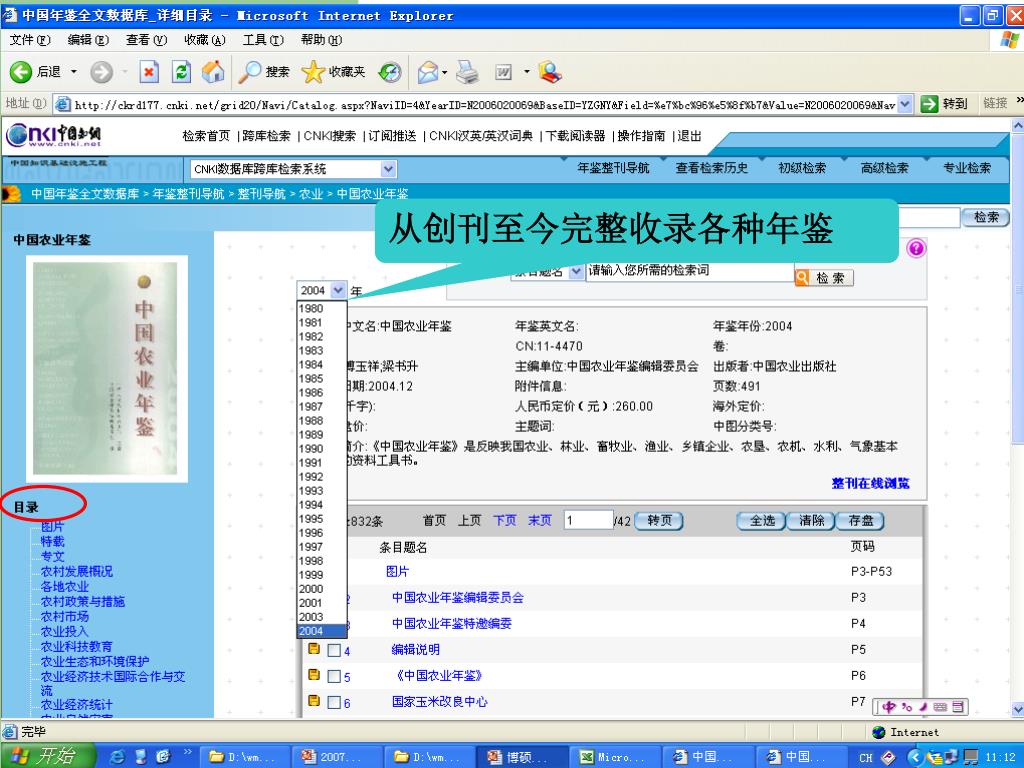This screenshot has width=1024, height=768.
Task: Click the 清除 button
Action: (811, 520)
